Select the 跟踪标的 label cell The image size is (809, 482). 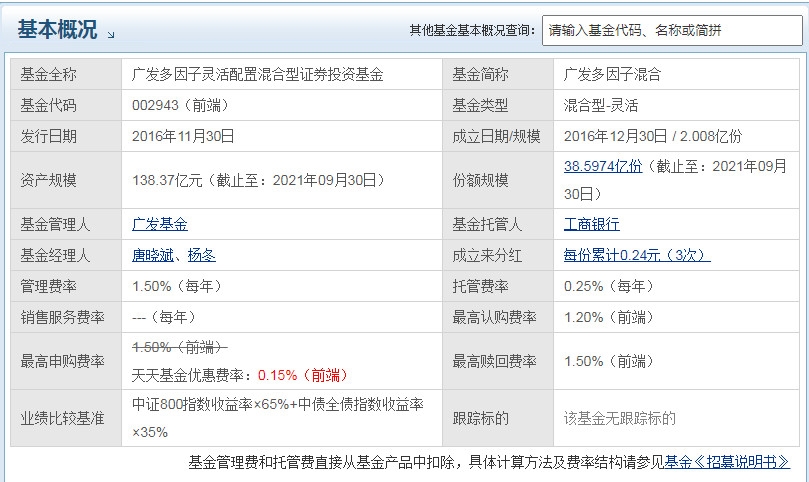[x=498, y=418]
